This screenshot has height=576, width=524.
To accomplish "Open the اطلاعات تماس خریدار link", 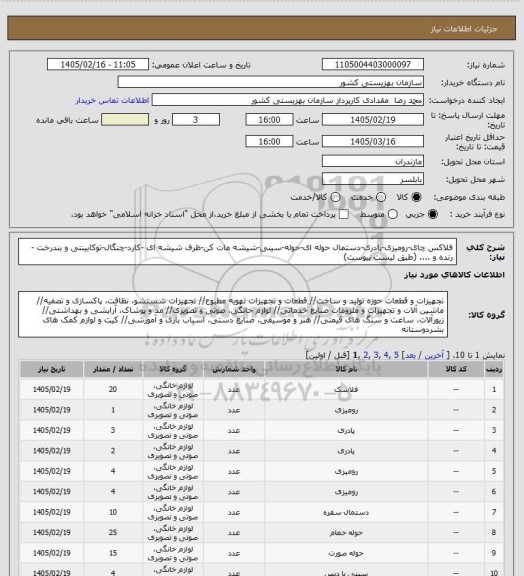I will [112, 100].
